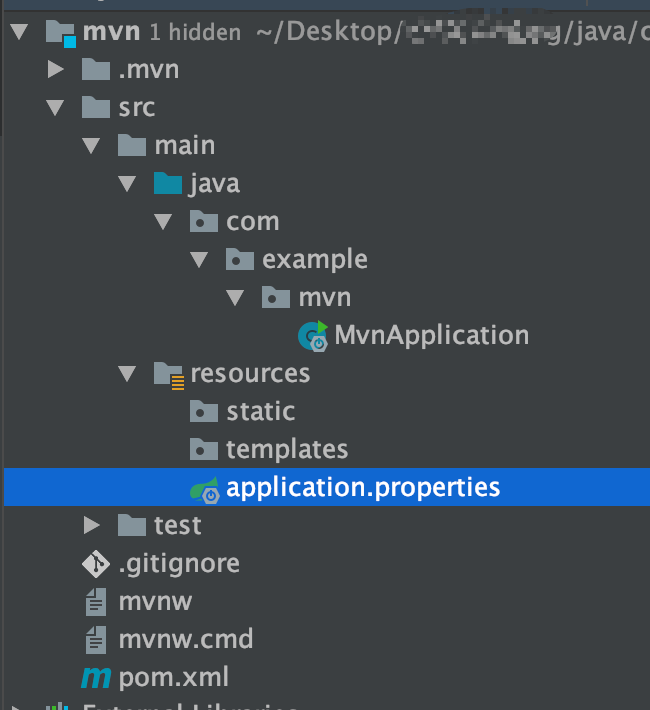Click the mvn package folder icon
Image resolution: width=650 pixels, height=710 pixels.
(x=276, y=297)
